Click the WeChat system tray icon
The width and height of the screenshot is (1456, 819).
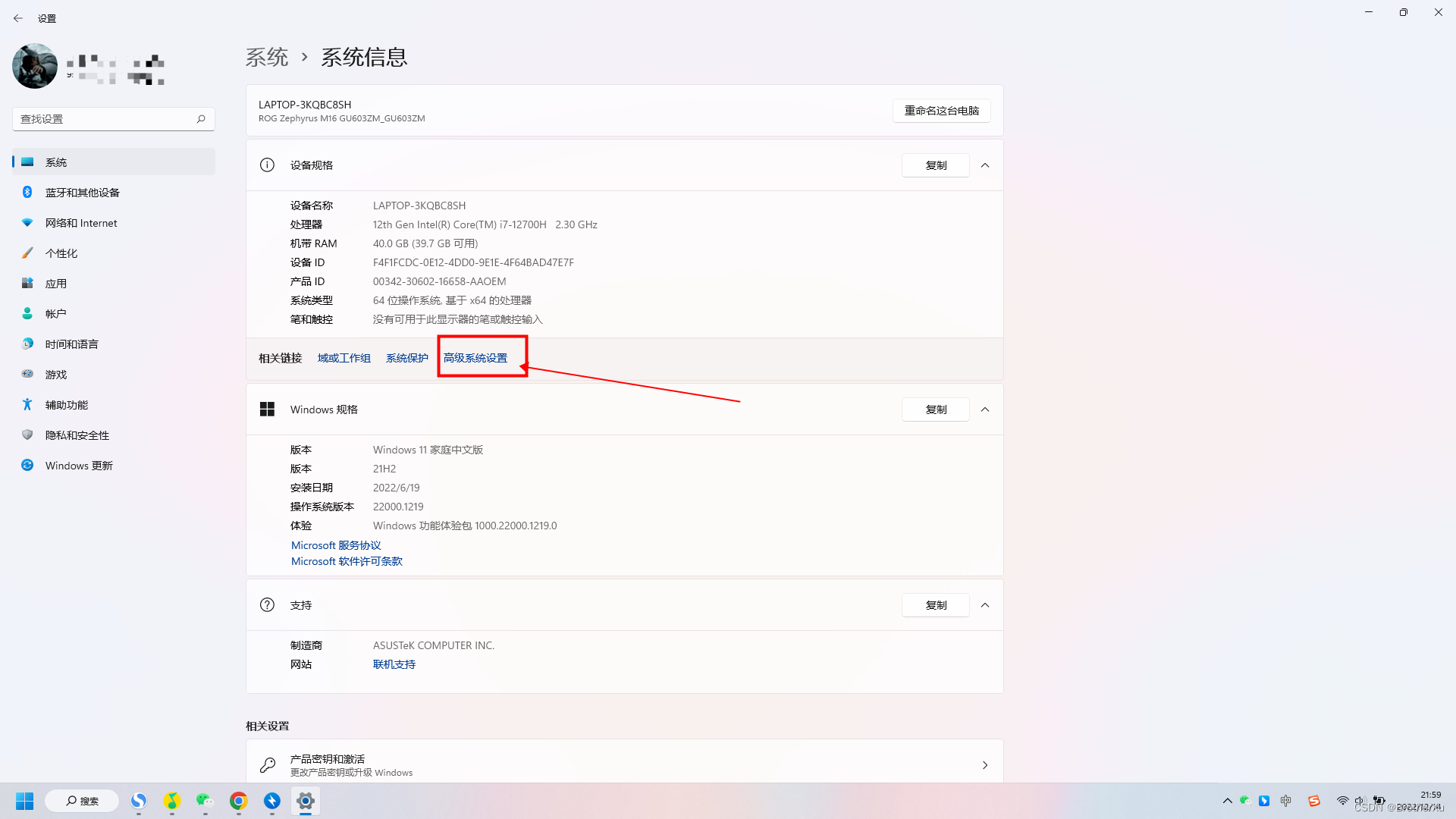pos(1245,801)
